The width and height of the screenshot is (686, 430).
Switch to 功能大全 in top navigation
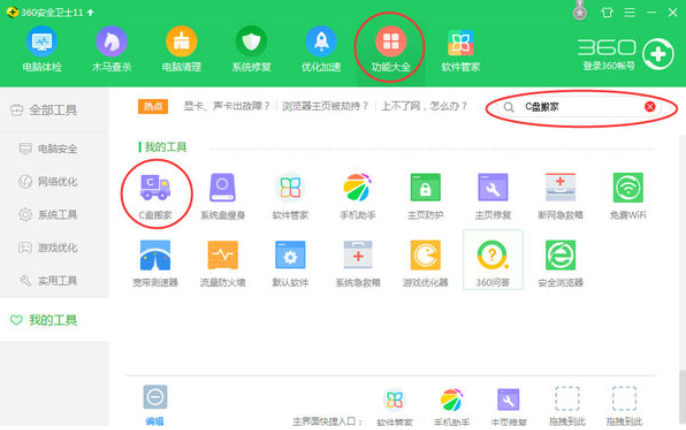pyautogui.click(x=390, y=48)
